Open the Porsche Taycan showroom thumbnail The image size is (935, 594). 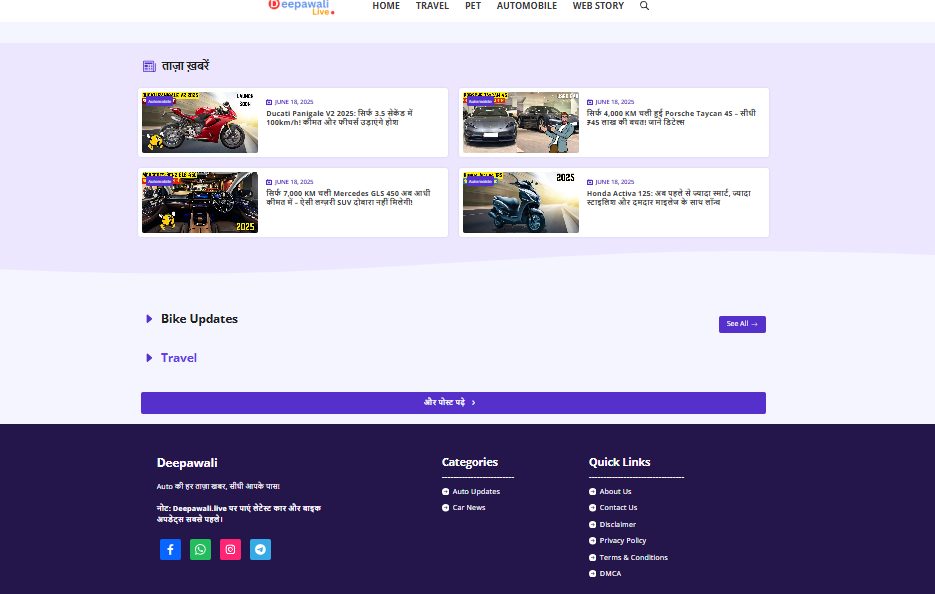521,122
